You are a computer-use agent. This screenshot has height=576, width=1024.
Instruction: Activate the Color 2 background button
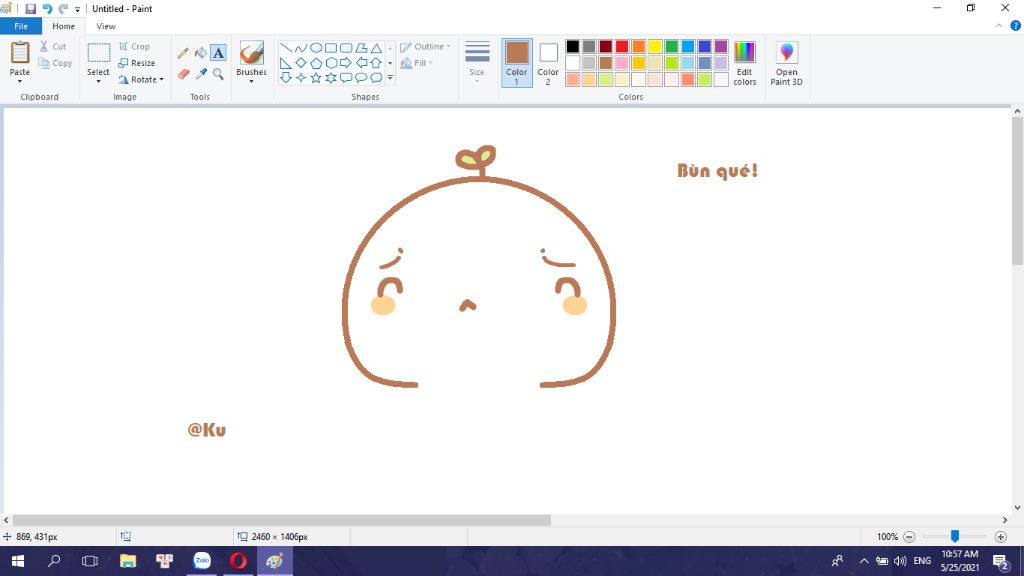pos(548,63)
